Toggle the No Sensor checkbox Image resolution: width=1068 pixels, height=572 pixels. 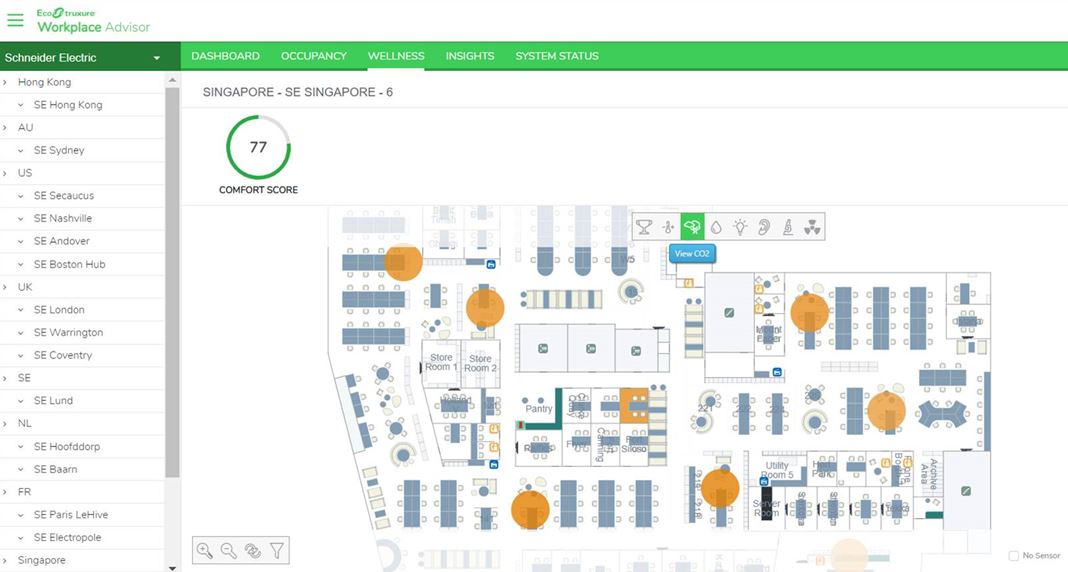coord(1013,556)
